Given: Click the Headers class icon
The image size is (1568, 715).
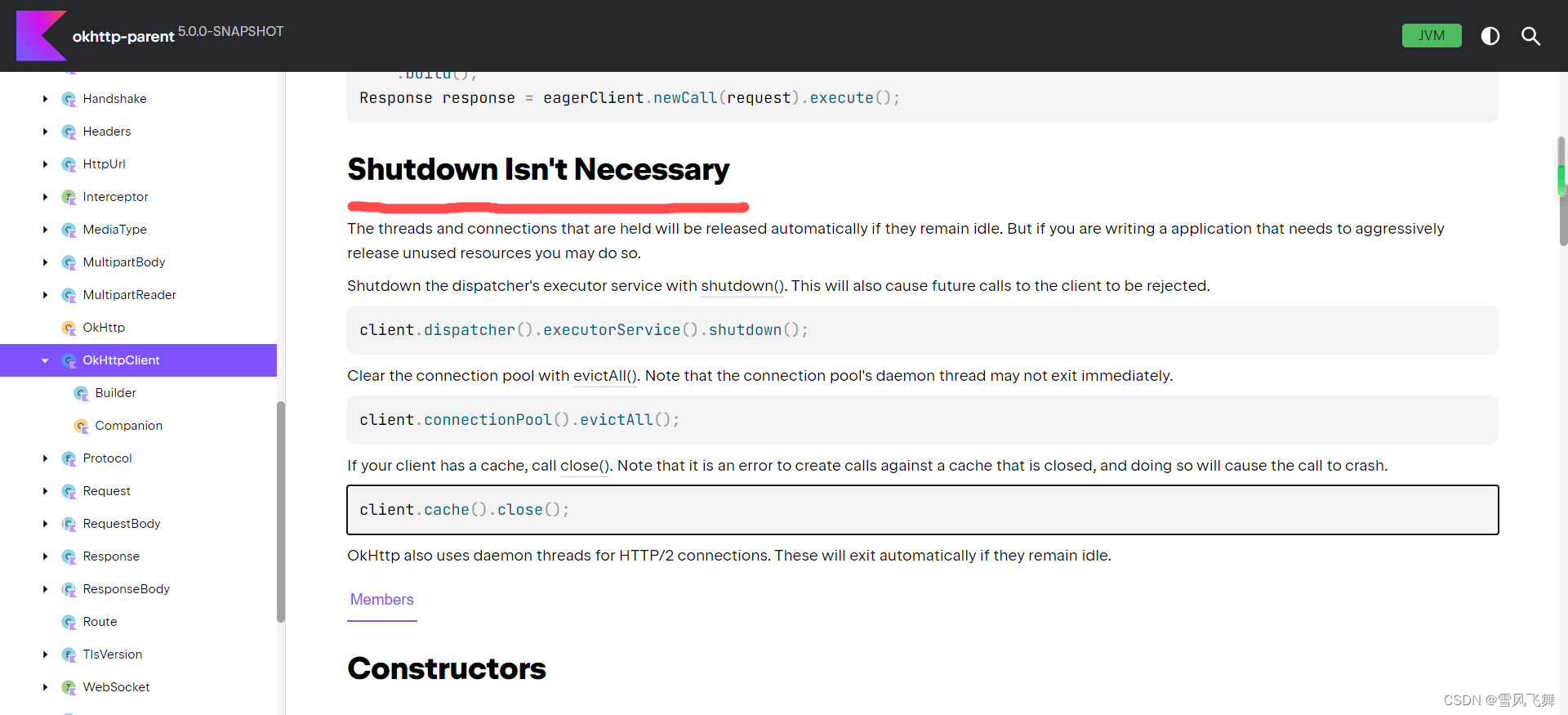Looking at the screenshot, I should 69,132.
